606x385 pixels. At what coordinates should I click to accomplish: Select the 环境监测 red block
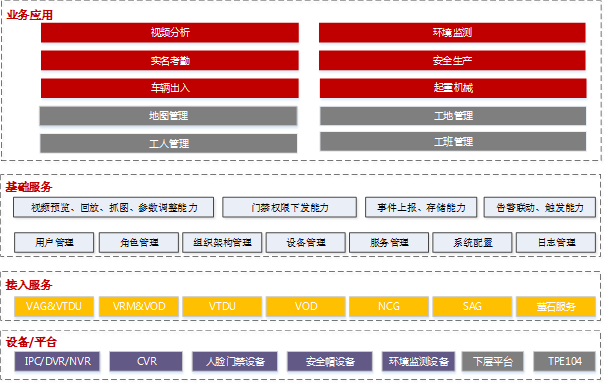coord(452,32)
